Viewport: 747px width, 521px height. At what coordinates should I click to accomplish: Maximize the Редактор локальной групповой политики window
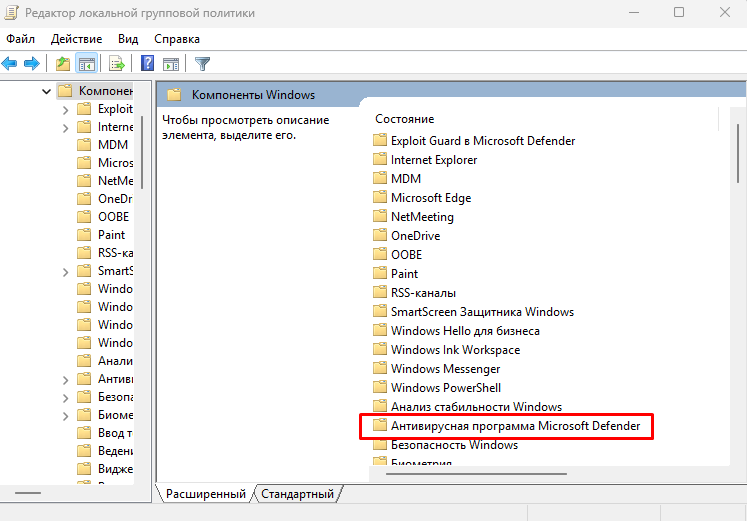coord(679,12)
